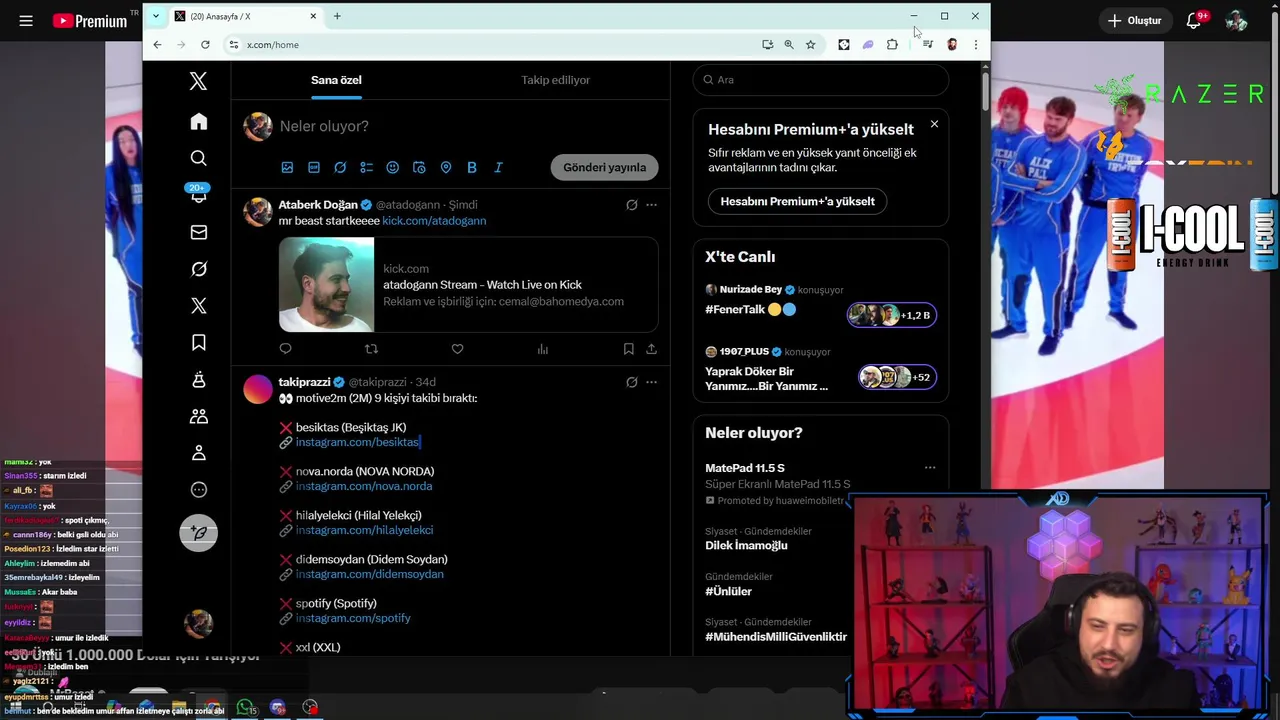Open the More circle menu in sidebar

[199, 490]
